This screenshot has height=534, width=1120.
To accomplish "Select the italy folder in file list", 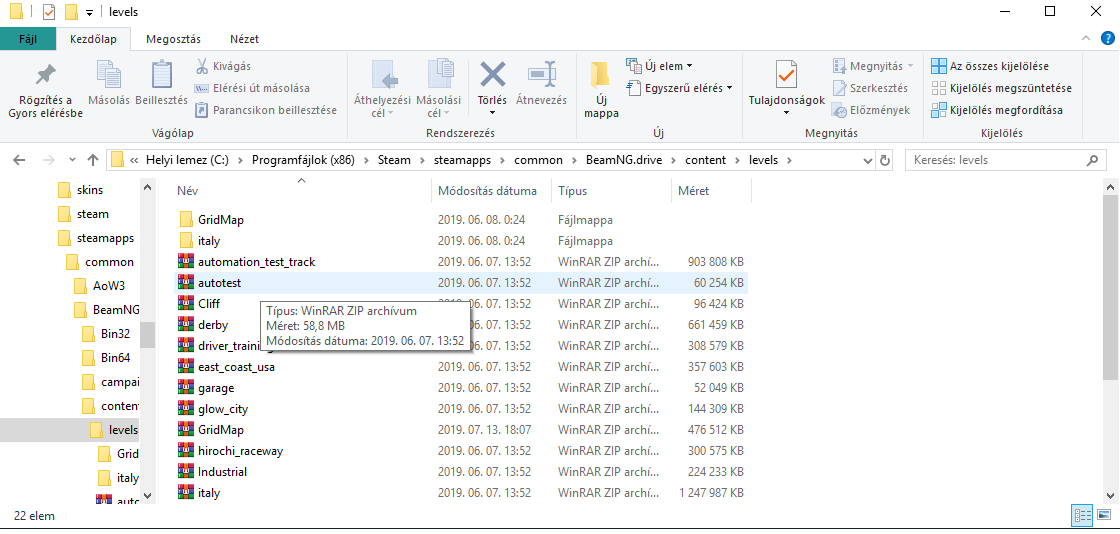I will click(x=461, y=241).
